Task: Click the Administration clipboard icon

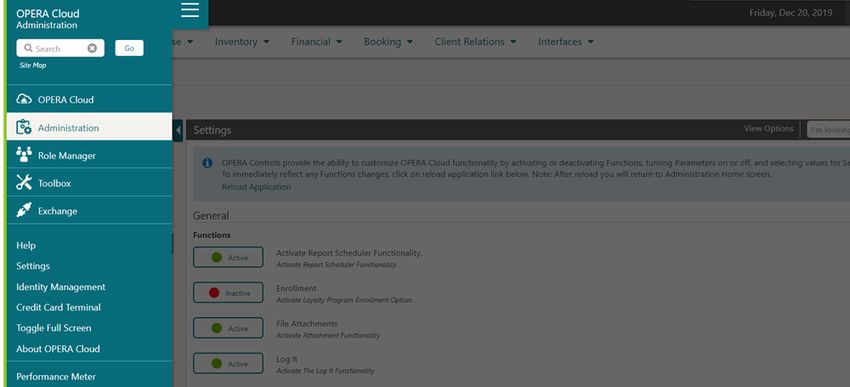Action: 24,127
